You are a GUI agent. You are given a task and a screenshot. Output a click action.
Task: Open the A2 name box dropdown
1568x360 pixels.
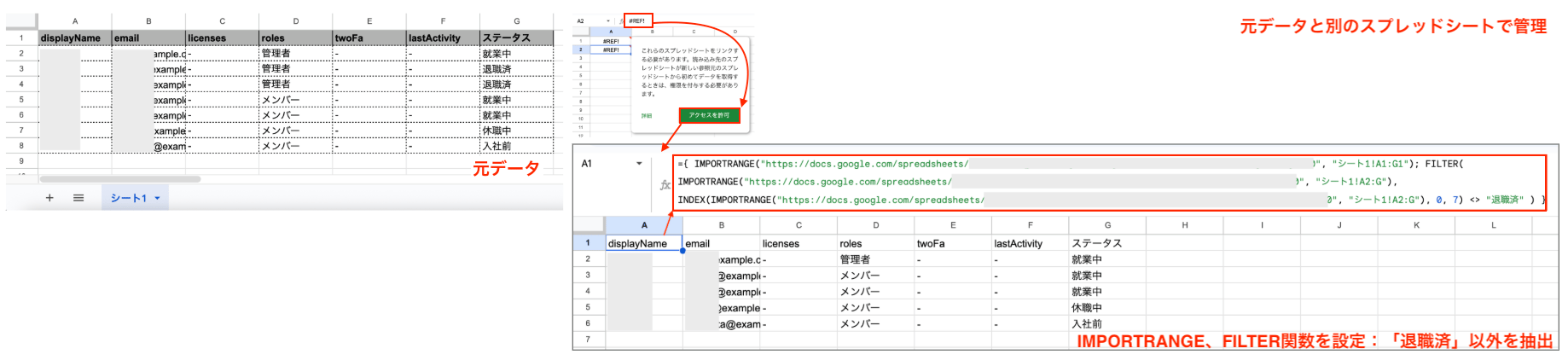pyautogui.click(x=608, y=20)
